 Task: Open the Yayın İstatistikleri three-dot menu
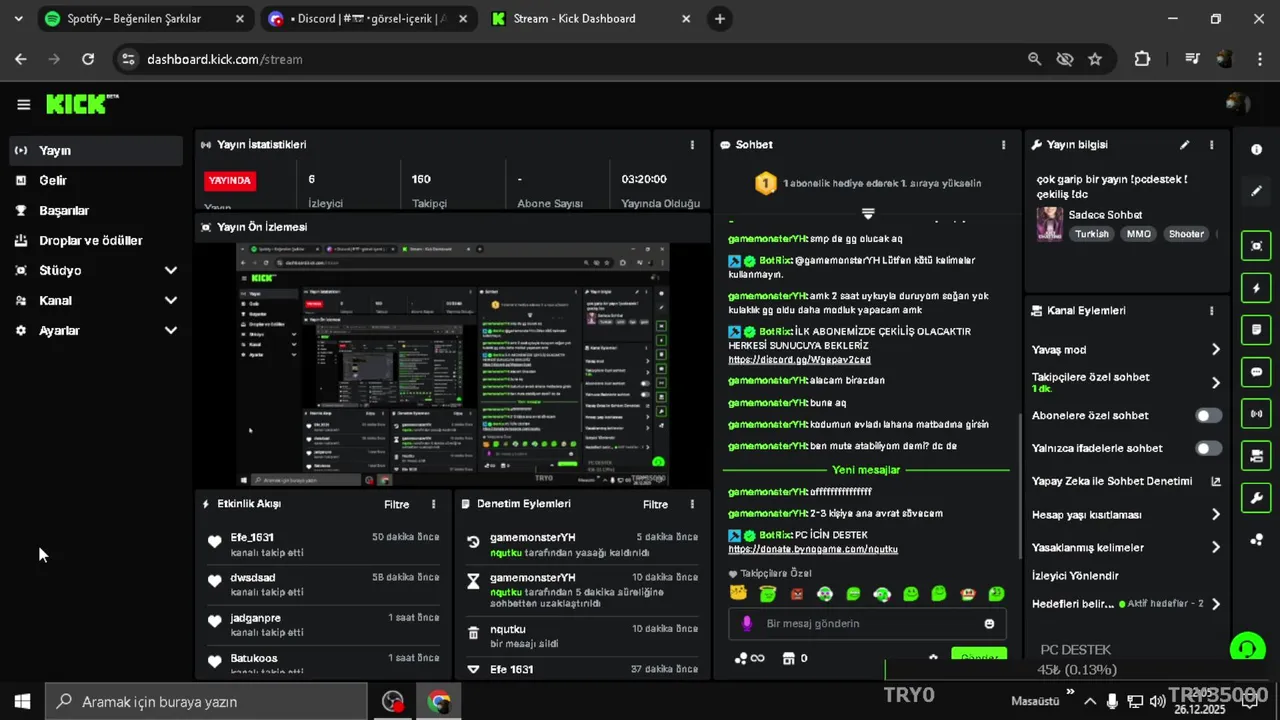(x=692, y=145)
